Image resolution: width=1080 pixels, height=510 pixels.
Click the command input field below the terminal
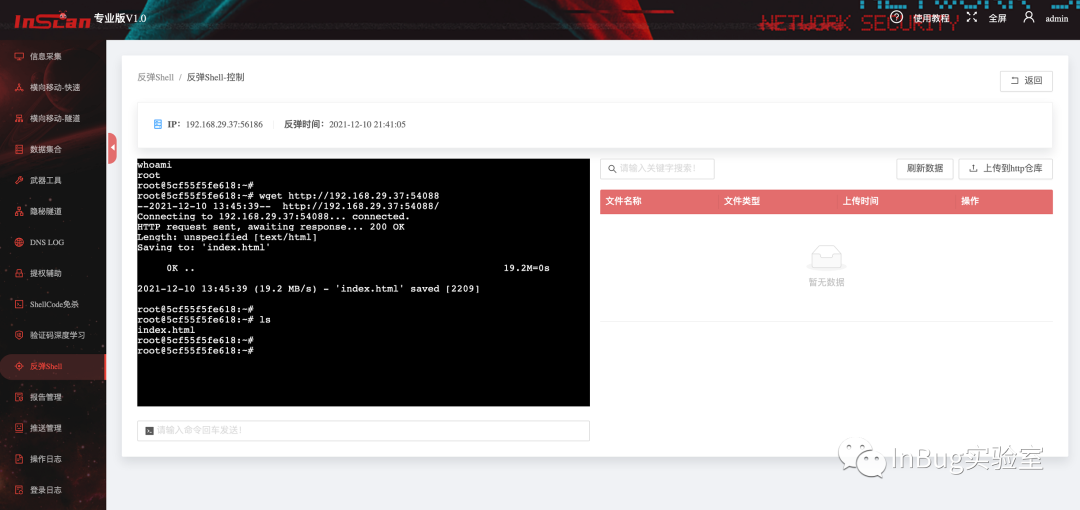[x=364, y=431]
